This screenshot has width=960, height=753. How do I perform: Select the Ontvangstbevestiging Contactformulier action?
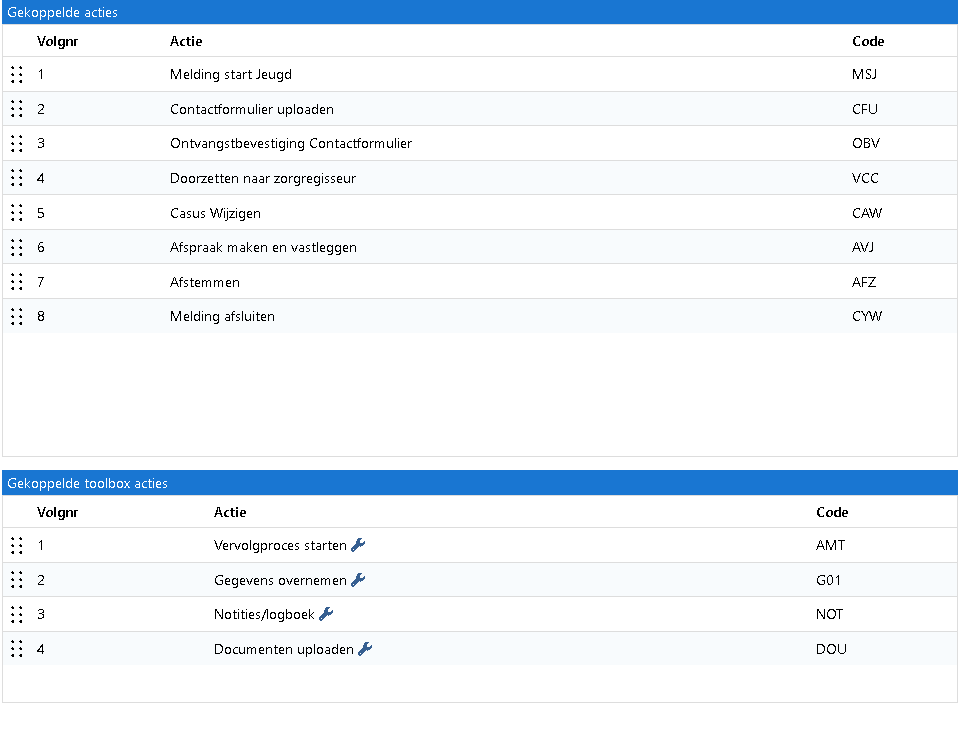pyautogui.click(x=291, y=144)
